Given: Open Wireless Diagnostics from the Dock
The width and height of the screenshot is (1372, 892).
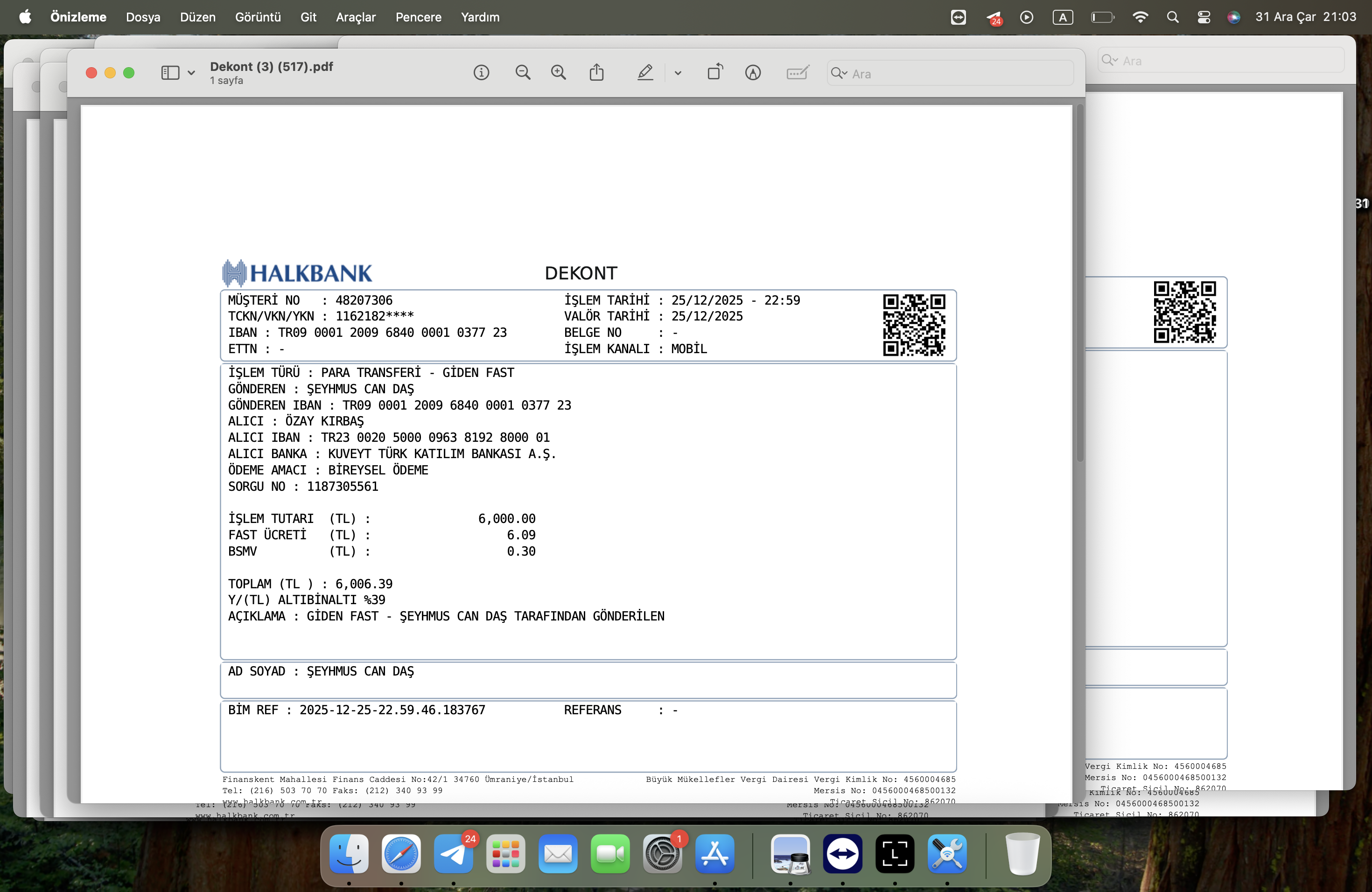Looking at the screenshot, I should [x=947, y=853].
